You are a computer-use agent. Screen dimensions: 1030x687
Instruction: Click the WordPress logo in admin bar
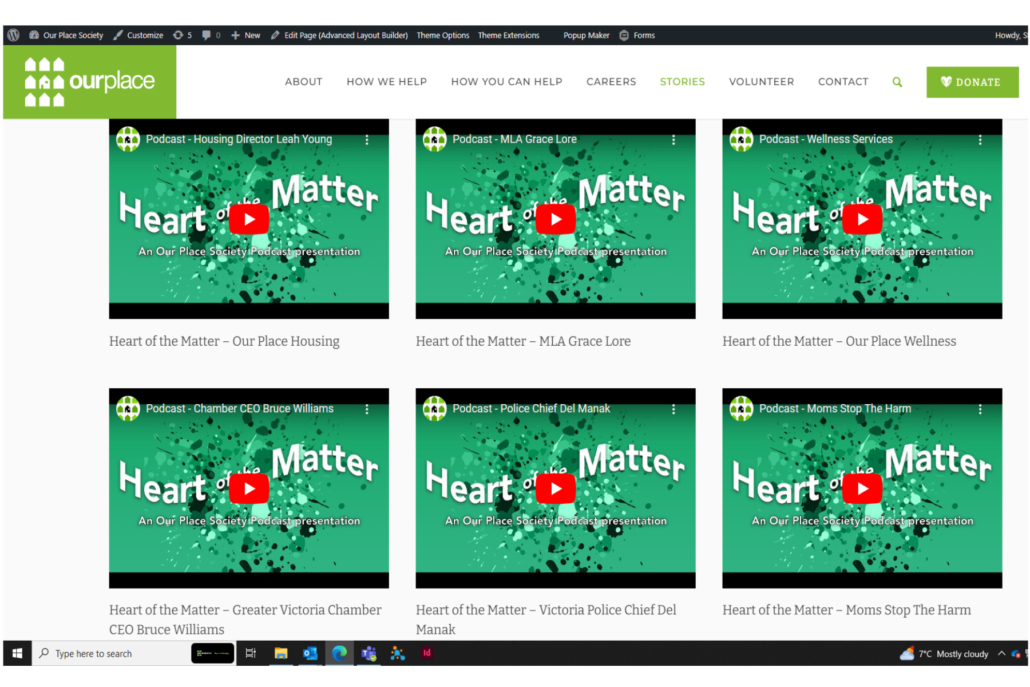(x=13, y=35)
